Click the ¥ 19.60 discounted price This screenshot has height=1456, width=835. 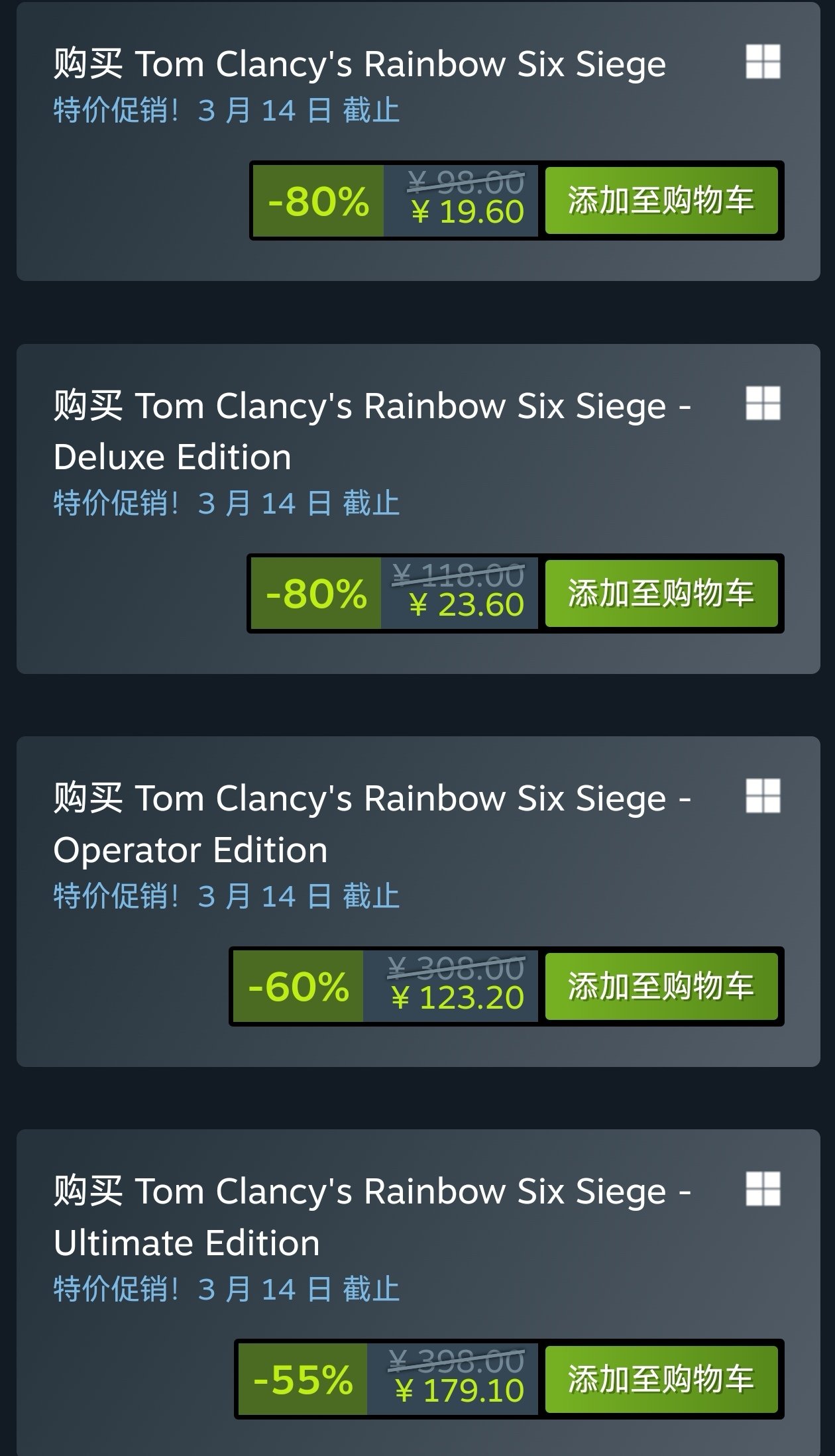[467, 212]
